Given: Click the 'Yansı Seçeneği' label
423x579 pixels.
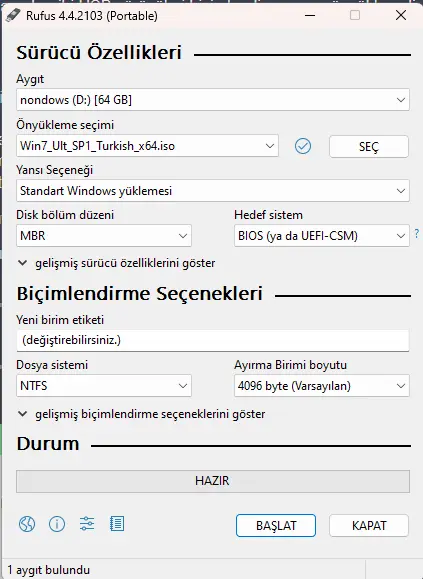Looking at the screenshot, I should click(x=54, y=170).
